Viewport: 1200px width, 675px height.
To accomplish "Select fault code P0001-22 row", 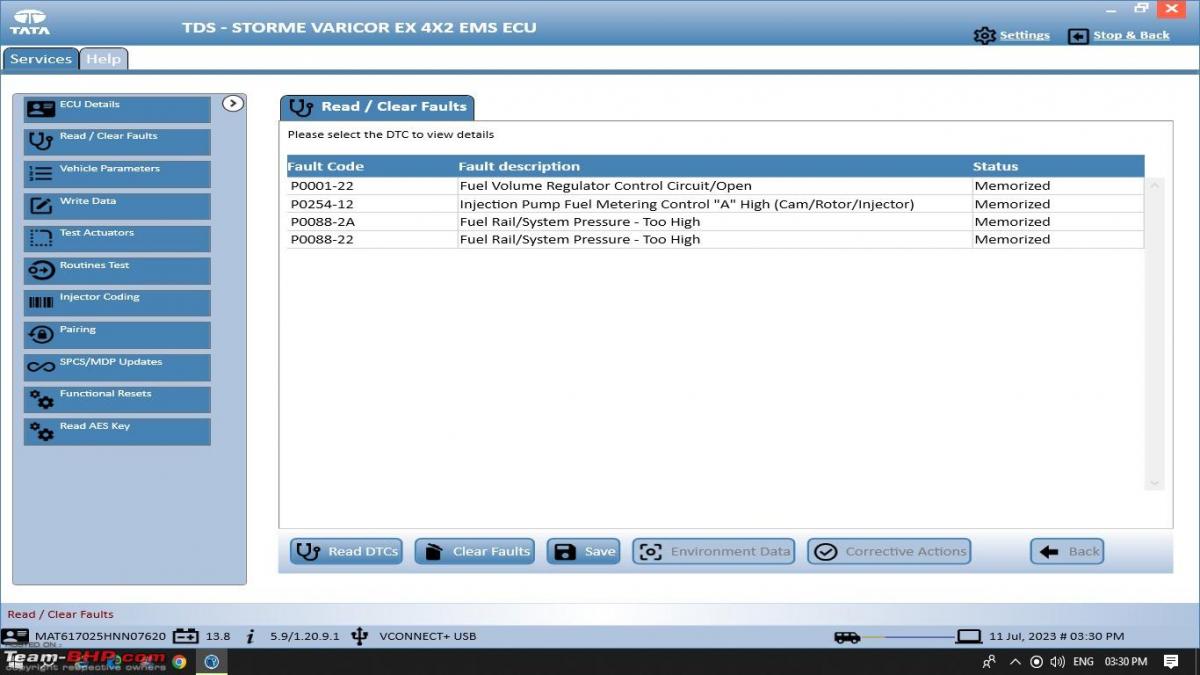I will click(715, 186).
